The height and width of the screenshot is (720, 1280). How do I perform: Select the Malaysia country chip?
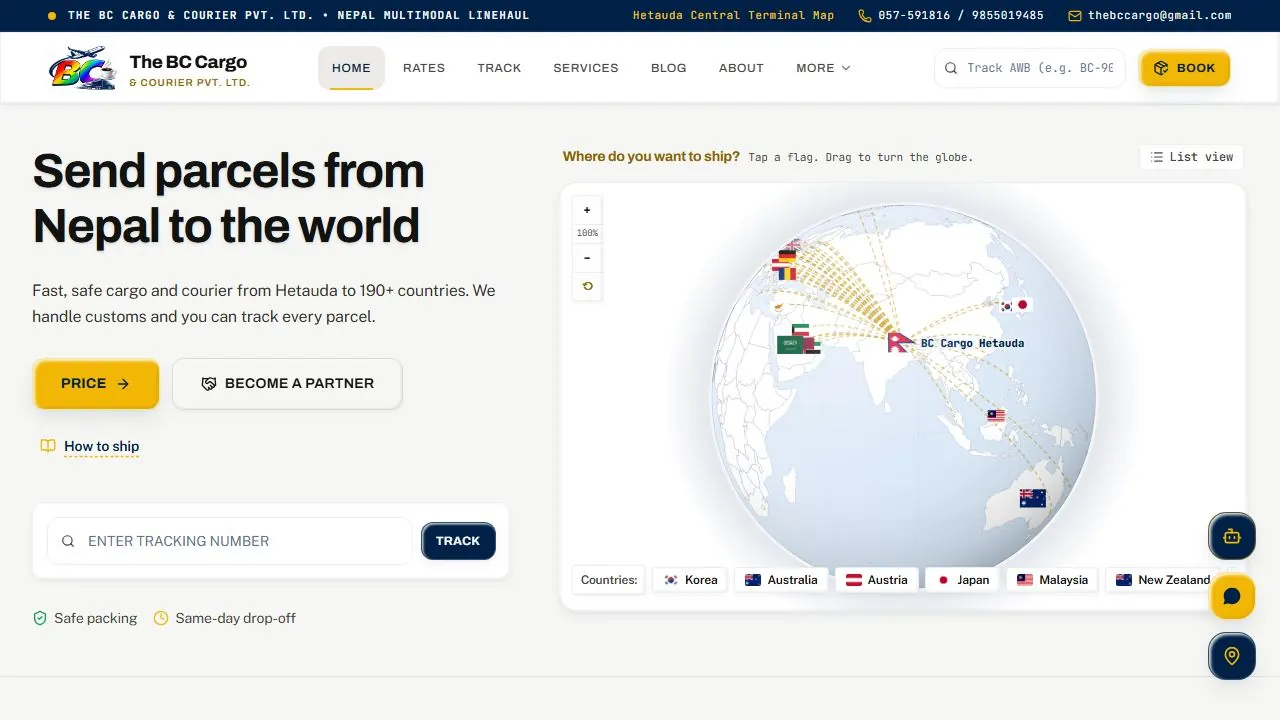(1052, 580)
